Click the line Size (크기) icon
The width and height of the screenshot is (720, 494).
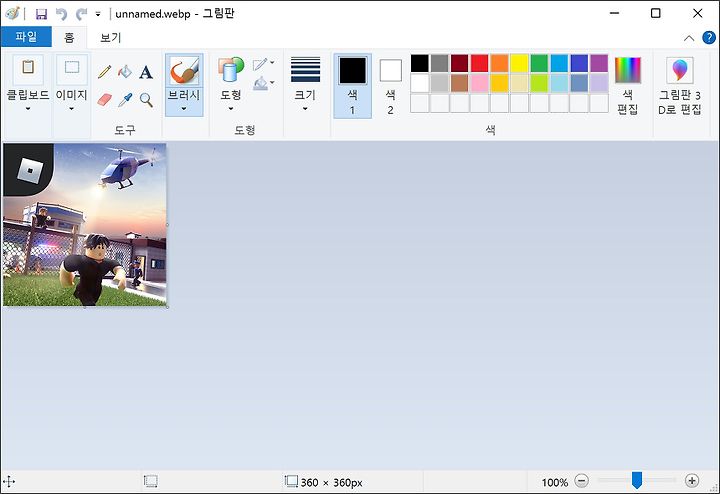click(x=305, y=69)
